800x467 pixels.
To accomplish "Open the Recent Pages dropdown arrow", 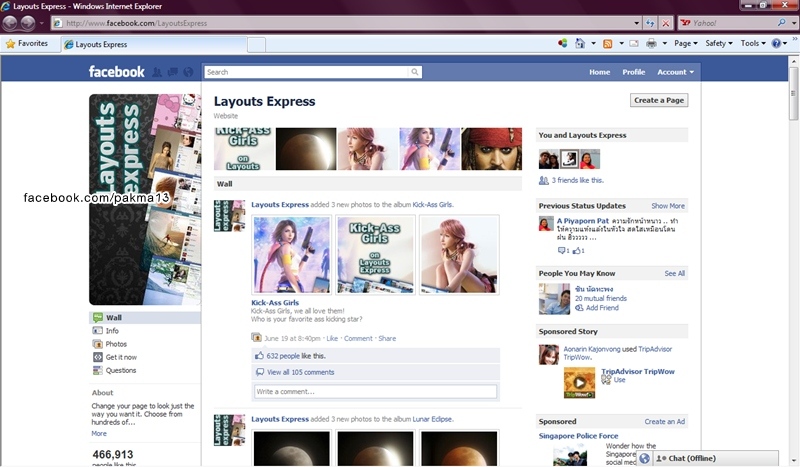I will [x=42, y=23].
